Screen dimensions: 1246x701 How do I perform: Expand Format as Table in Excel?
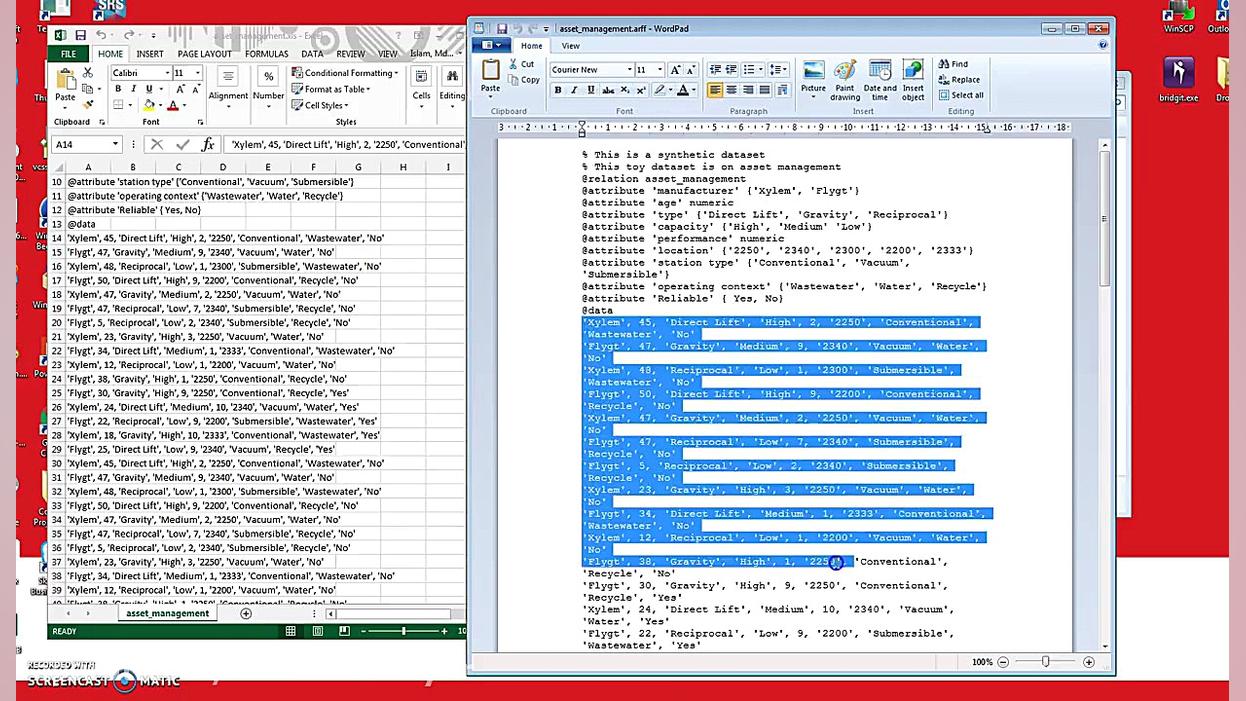coord(331,89)
